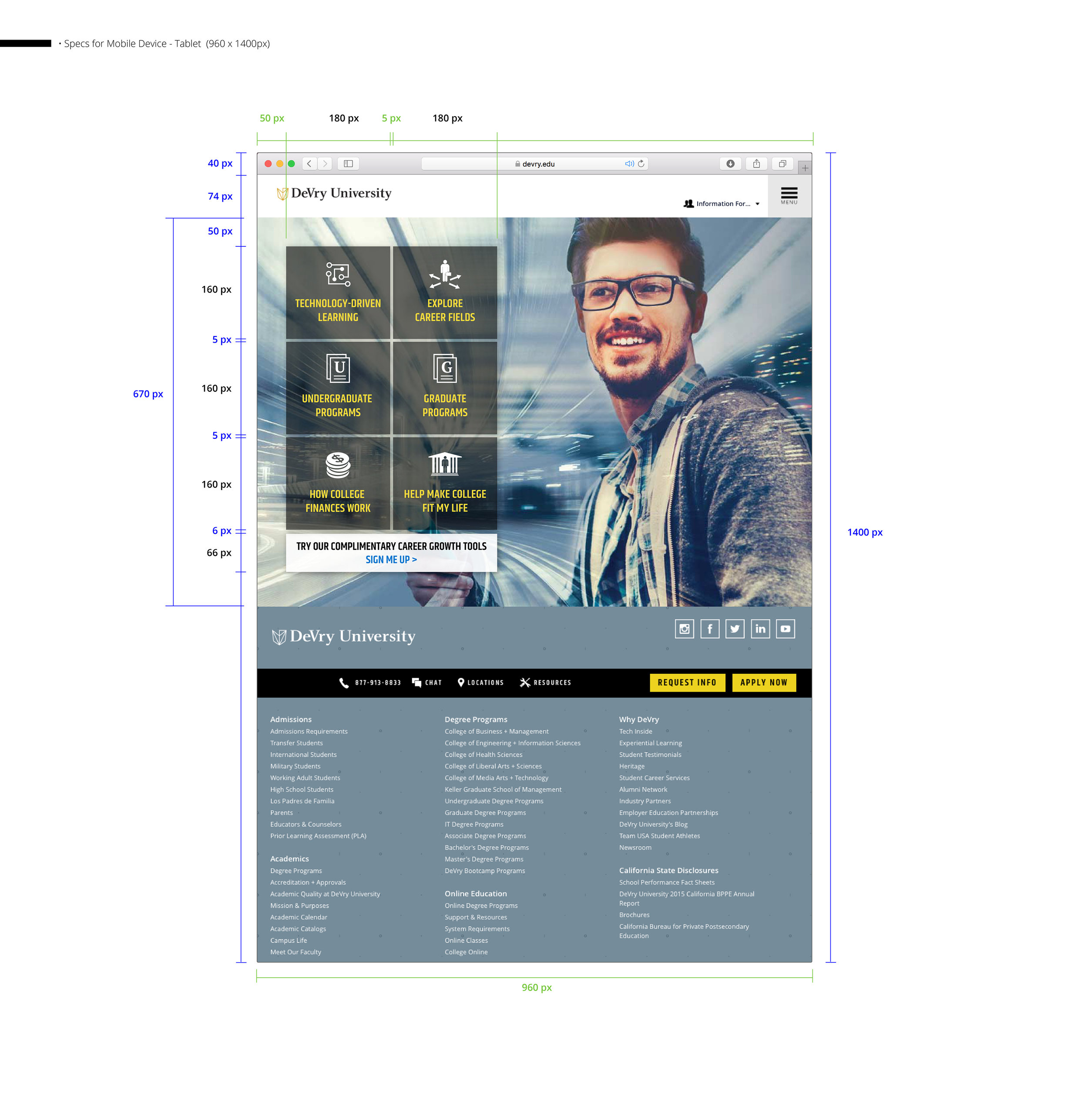This screenshot has height=1120, width=1088.
Task: Open the Admissions heading link
Action: [x=291, y=720]
